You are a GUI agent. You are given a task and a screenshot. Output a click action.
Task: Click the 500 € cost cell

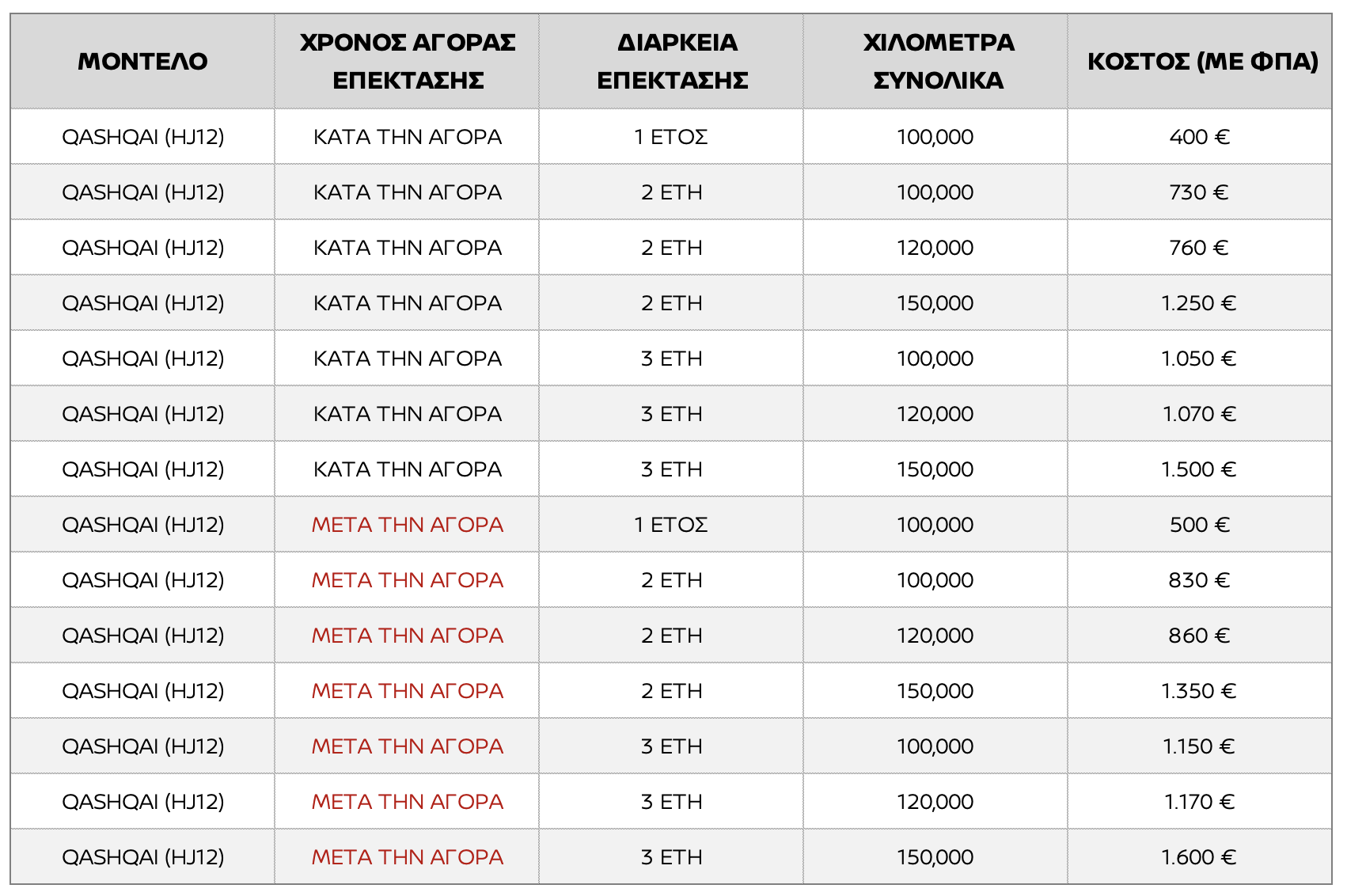(x=1199, y=525)
